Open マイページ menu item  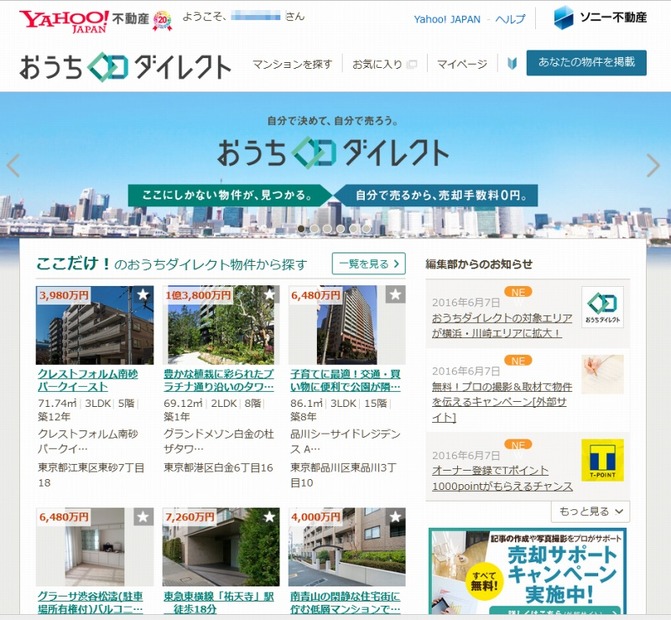[x=462, y=64]
